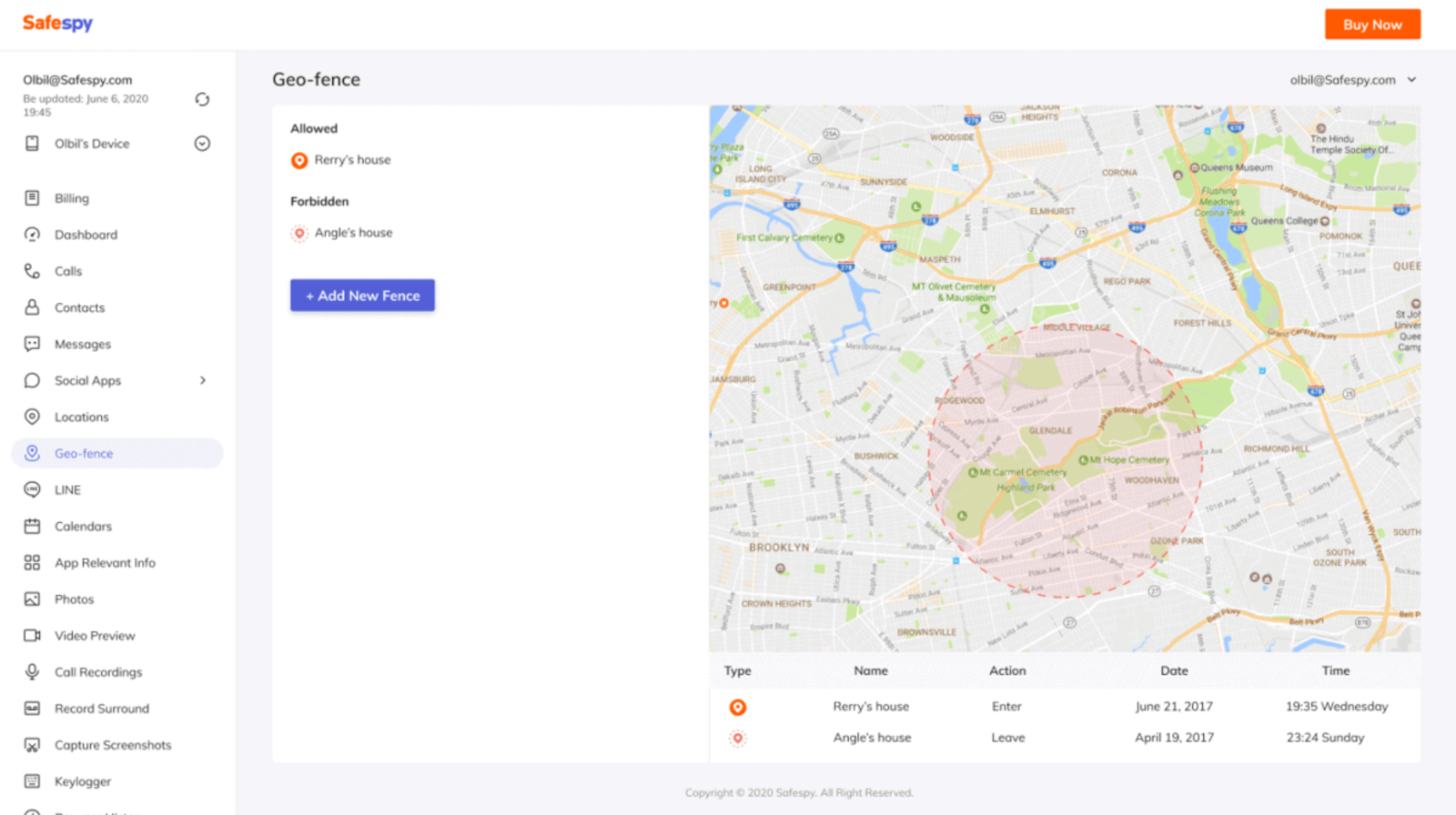The image size is (1456, 815).
Task: Select Angle's house forbidden fence marker
Action: coord(299,234)
